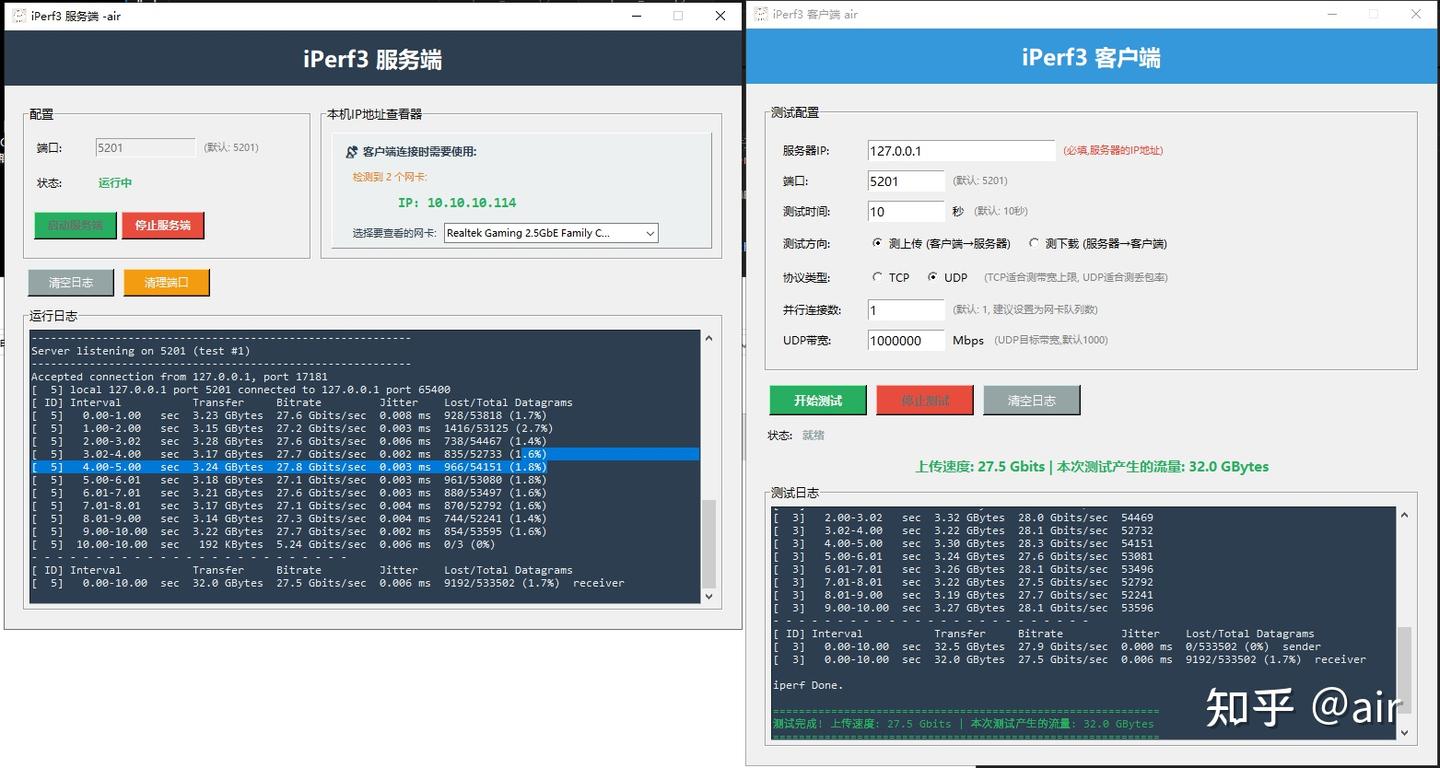The width and height of the screenshot is (1440, 768).
Task: Click client log 'iperf Done.' line
Action: point(808,685)
